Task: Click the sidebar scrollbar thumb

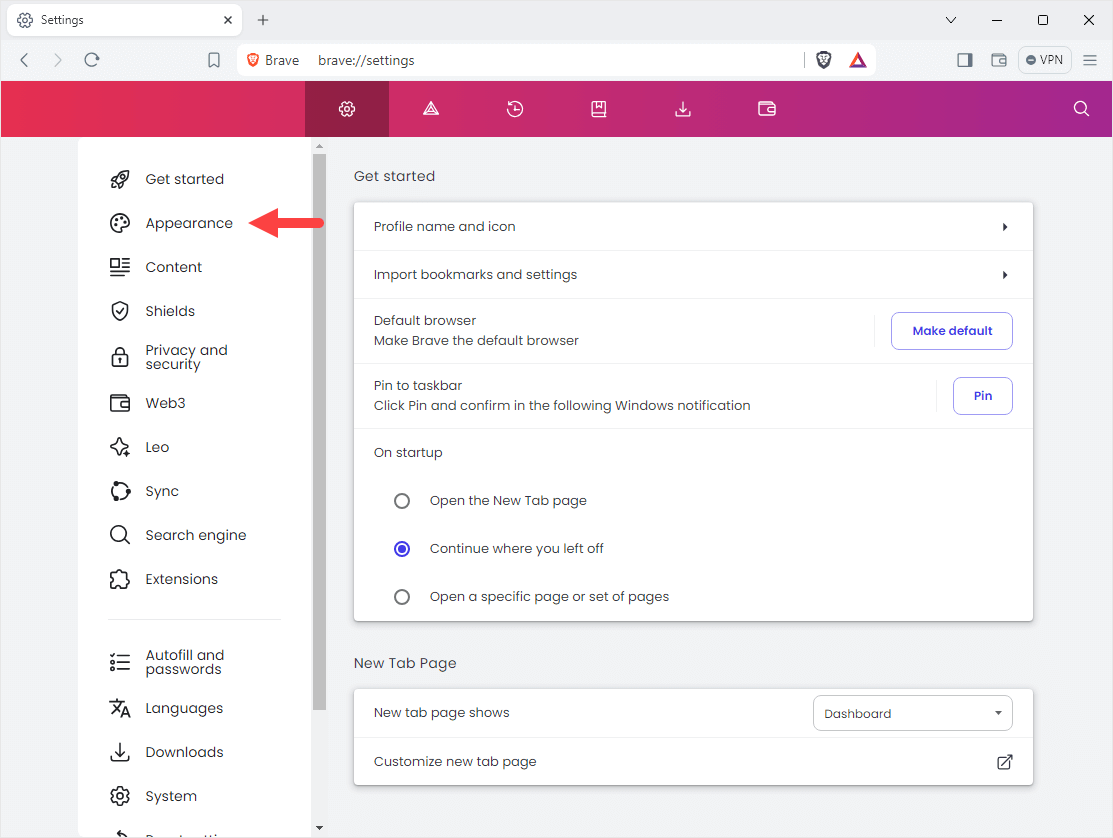Action: (x=319, y=431)
